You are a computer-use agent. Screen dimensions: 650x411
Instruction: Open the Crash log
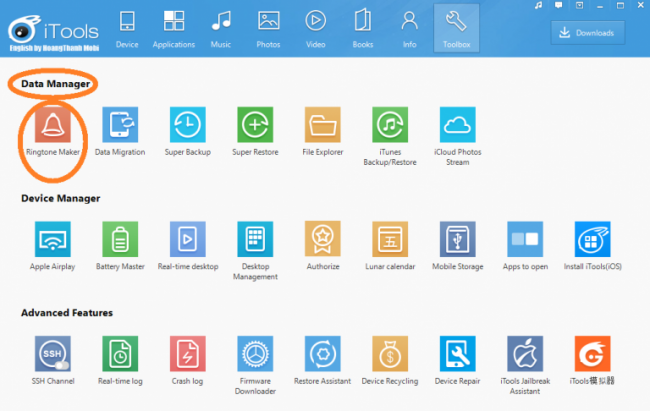tap(188, 353)
